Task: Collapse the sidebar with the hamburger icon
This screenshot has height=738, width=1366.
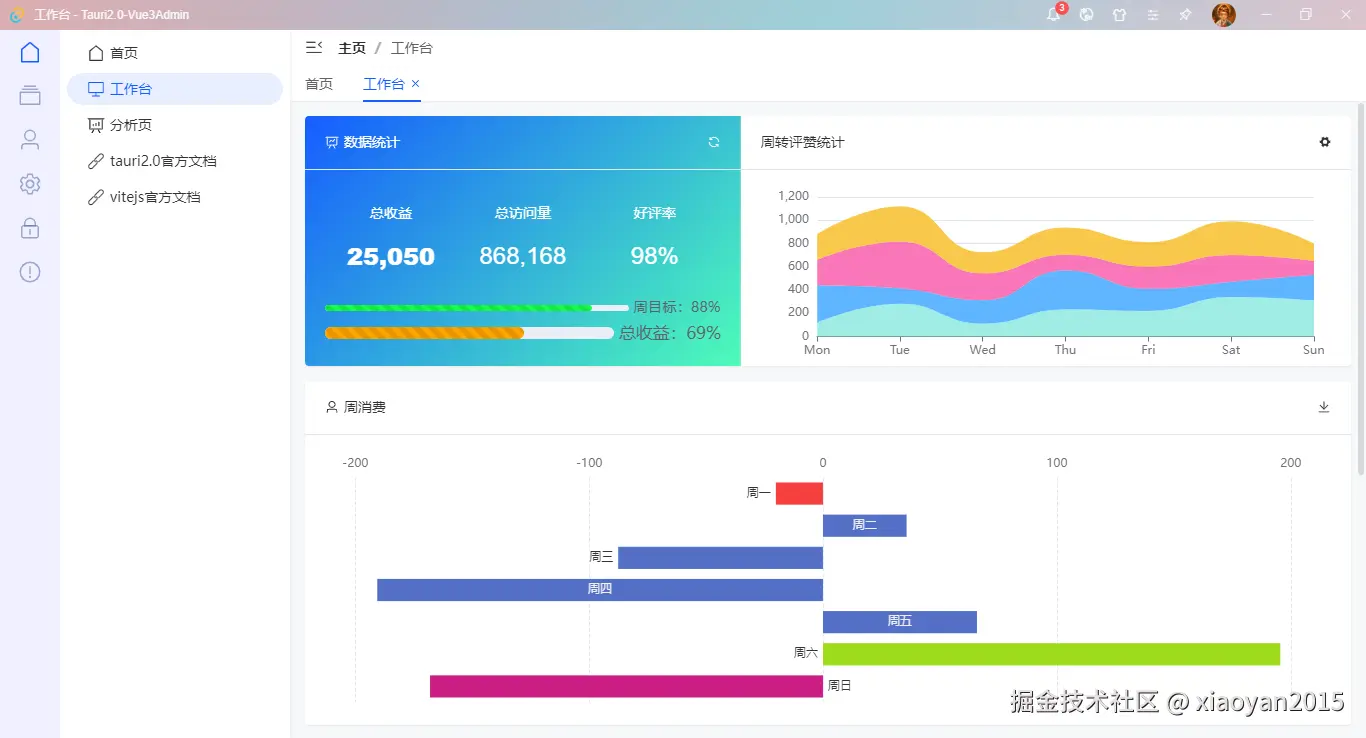Action: coord(313,46)
